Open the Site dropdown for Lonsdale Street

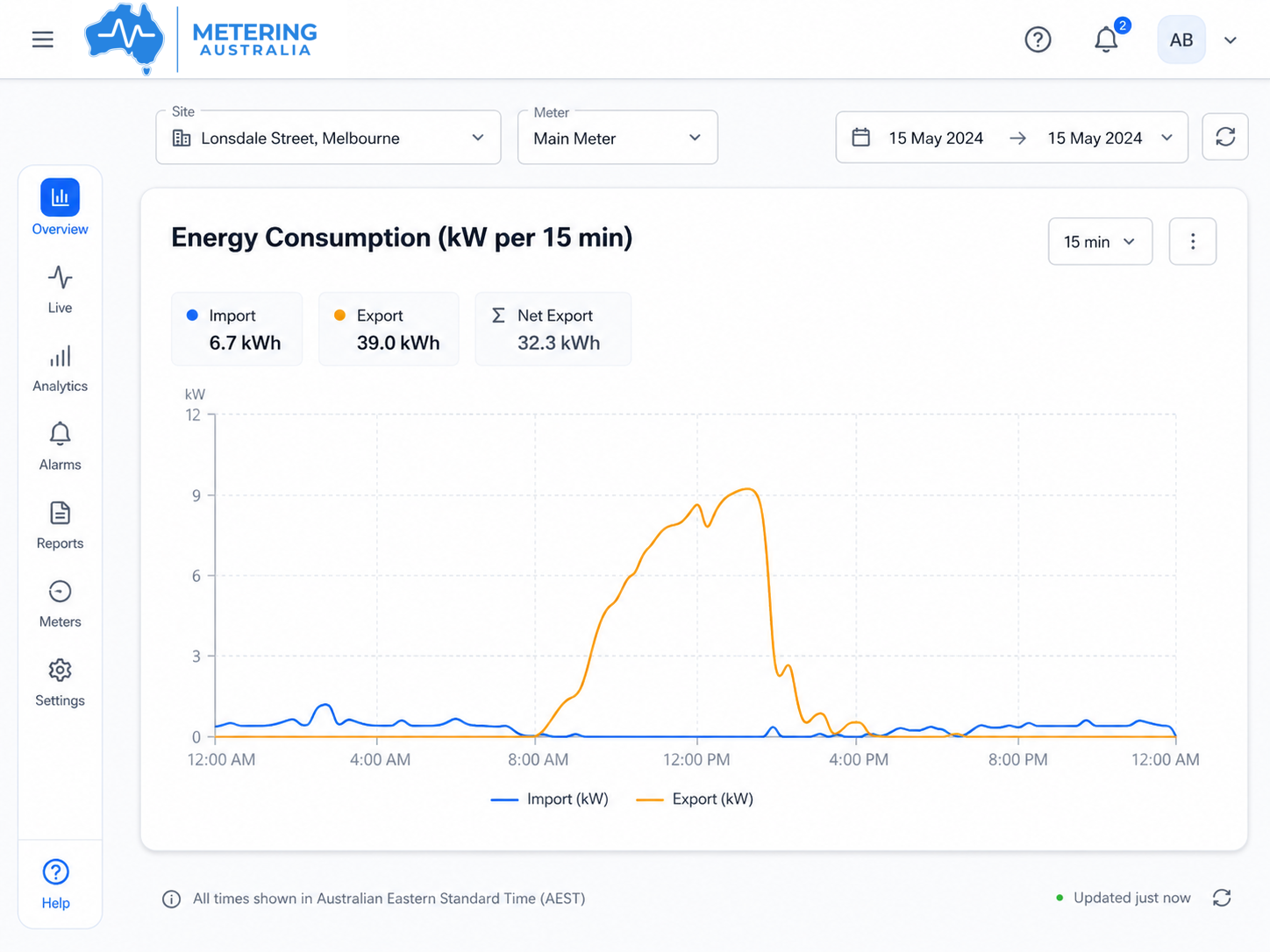328,138
